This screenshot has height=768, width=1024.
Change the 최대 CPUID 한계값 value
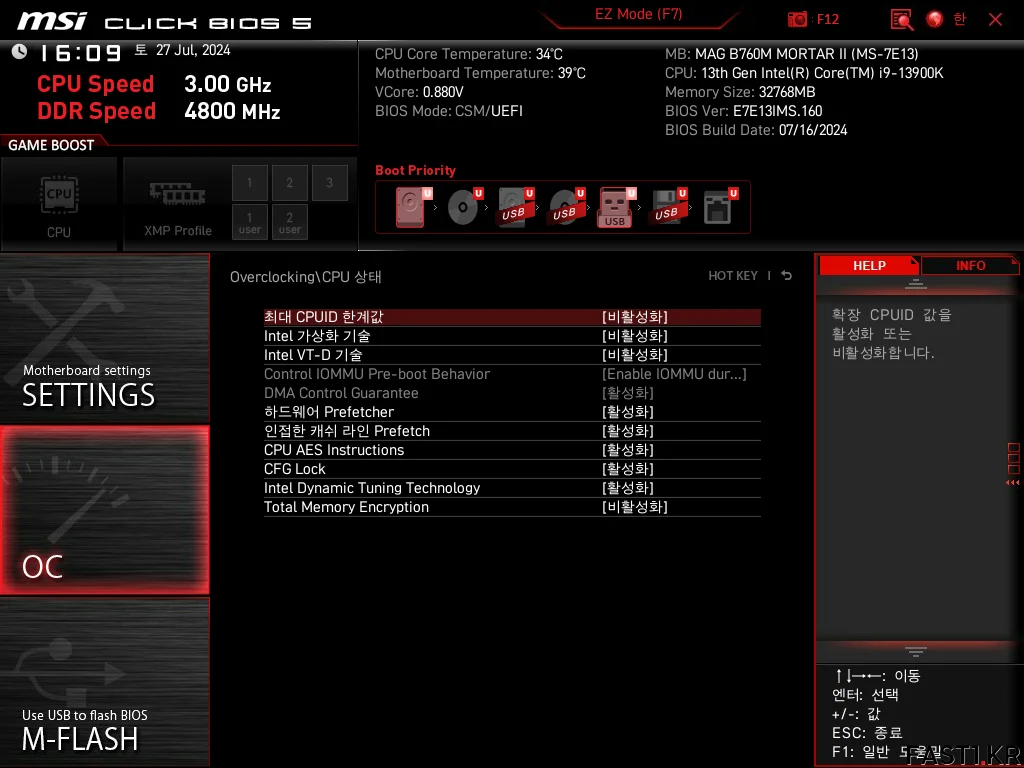tap(635, 317)
